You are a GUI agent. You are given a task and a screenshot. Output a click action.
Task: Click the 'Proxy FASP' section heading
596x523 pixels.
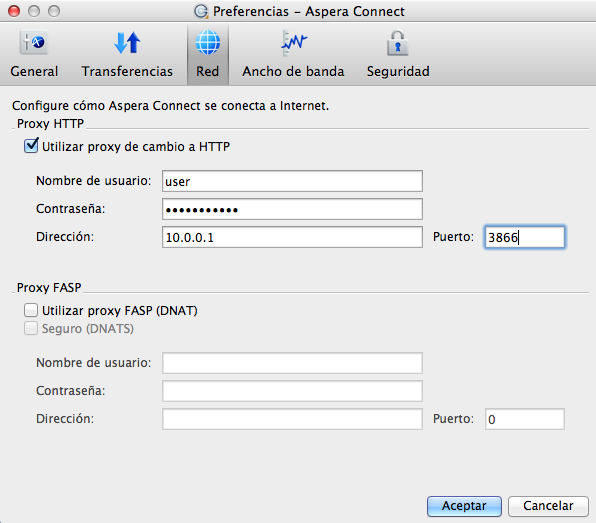point(49,288)
